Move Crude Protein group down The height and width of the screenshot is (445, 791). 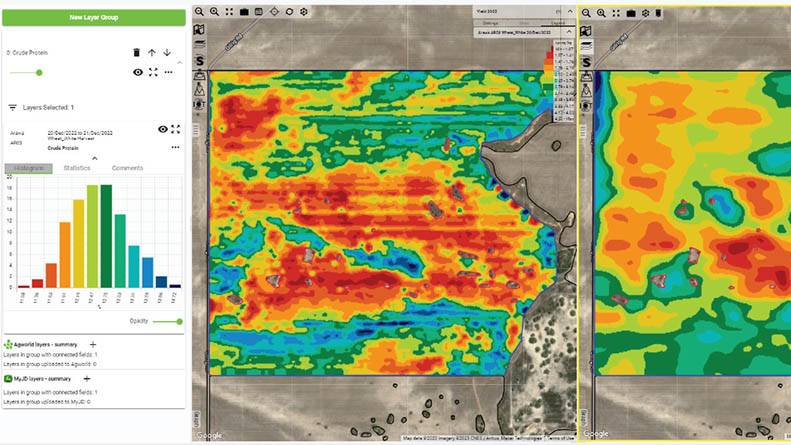[x=167, y=52]
